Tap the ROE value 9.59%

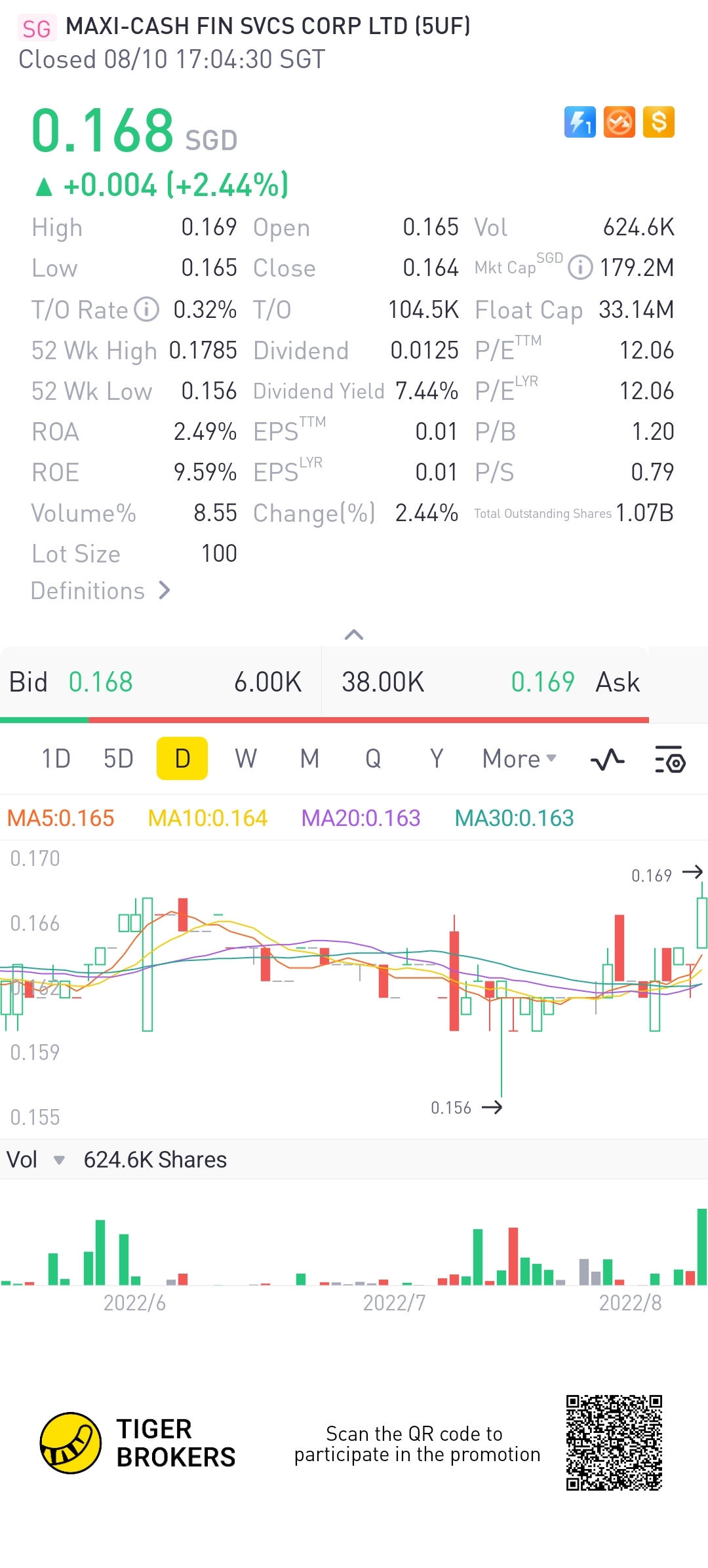click(x=205, y=472)
